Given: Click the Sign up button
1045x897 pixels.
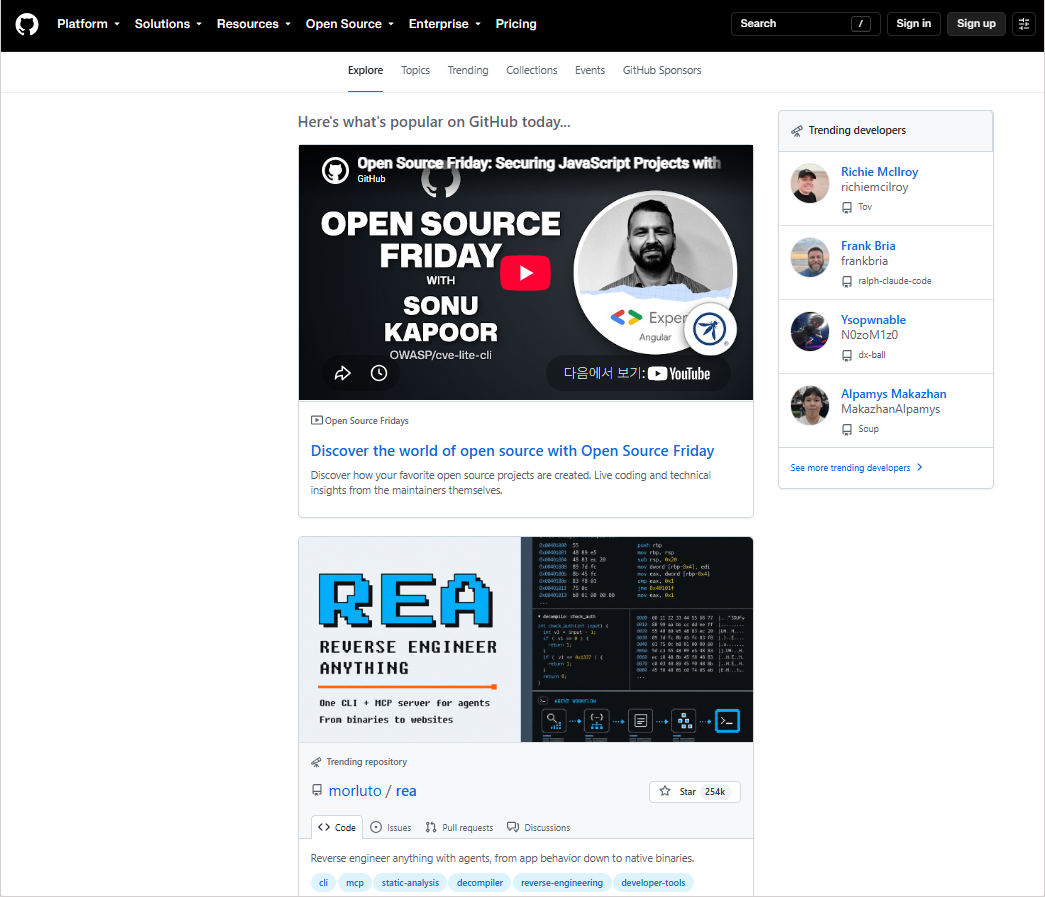Looking at the screenshot, I should pyautogui.click(x=976, y=24).
